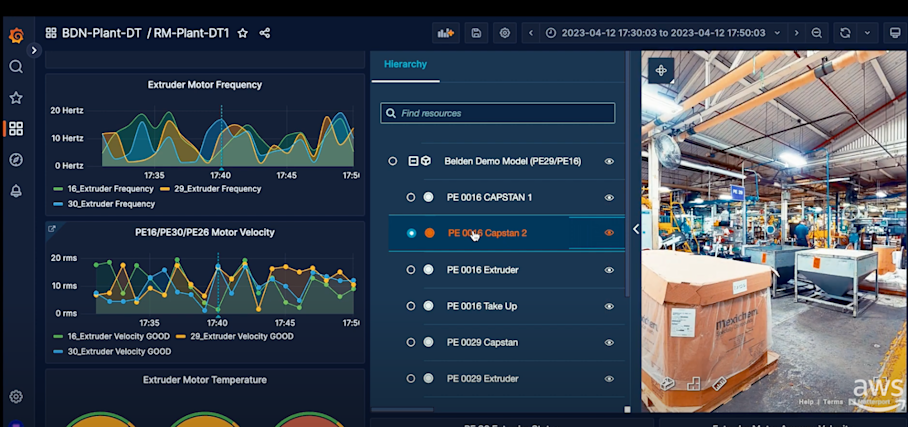Open Dashboards icon in the sidebar

[16, 129]
